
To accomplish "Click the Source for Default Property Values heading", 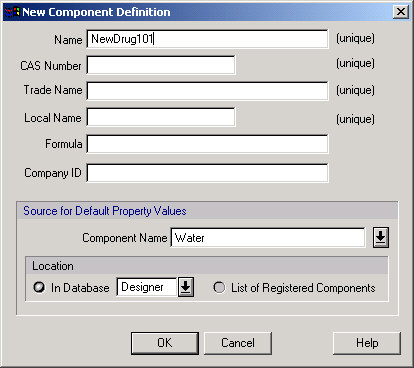I will click(105, 211).
